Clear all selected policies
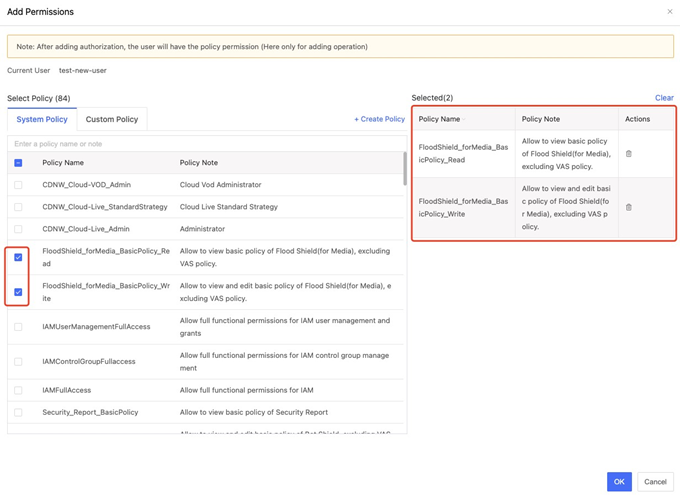680x497 pixels. (x=664, y=98)
